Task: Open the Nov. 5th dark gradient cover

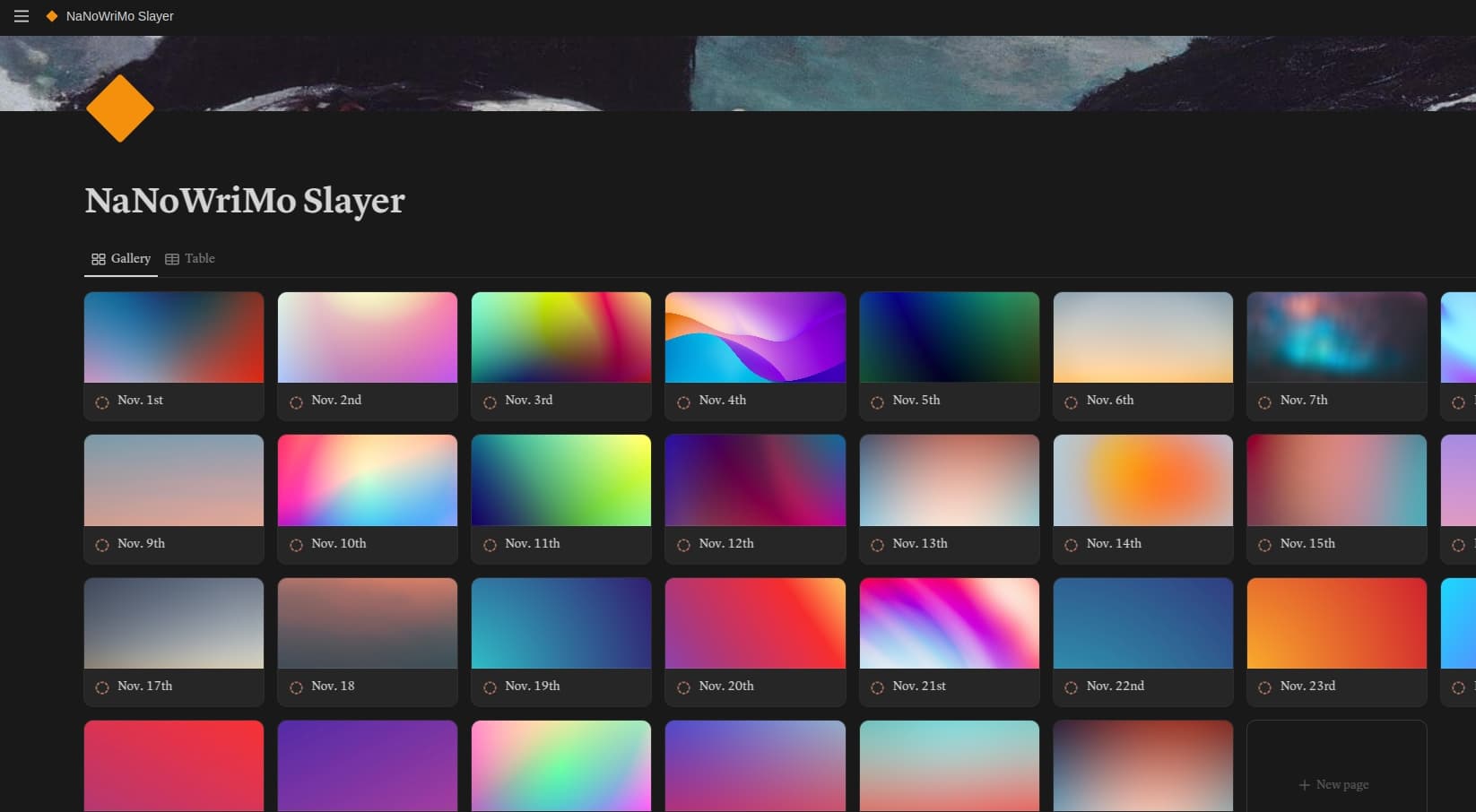Action: [x=950, y=337]
